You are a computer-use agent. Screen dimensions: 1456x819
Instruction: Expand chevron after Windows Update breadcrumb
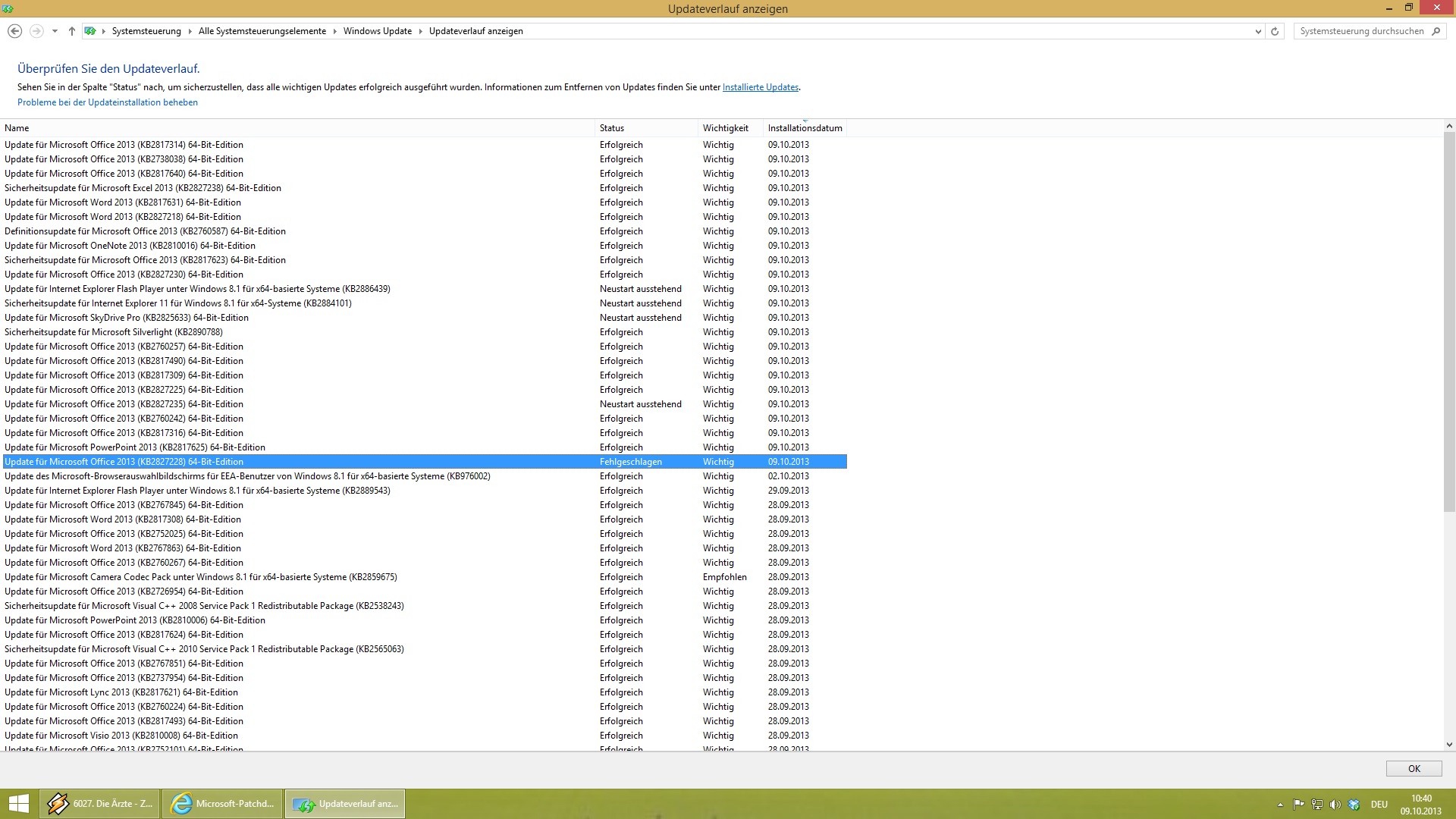click(420, 31)
